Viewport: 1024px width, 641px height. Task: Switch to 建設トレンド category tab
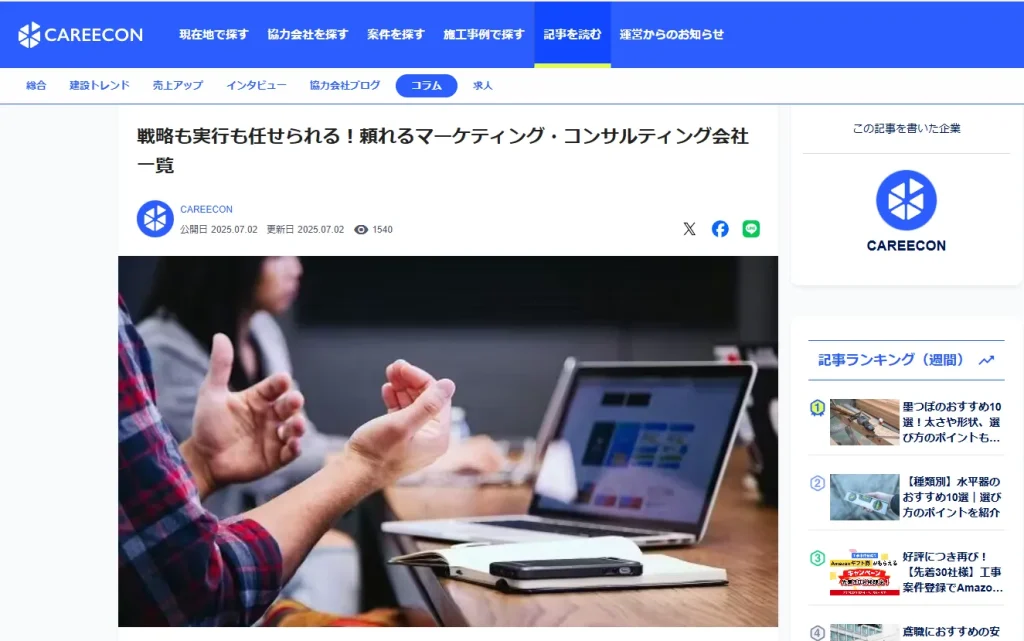[x=100, y=86]
